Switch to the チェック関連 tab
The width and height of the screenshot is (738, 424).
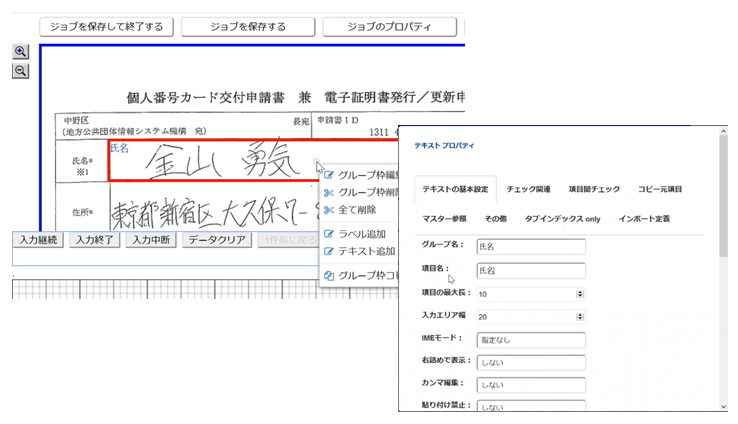(529, 188)
